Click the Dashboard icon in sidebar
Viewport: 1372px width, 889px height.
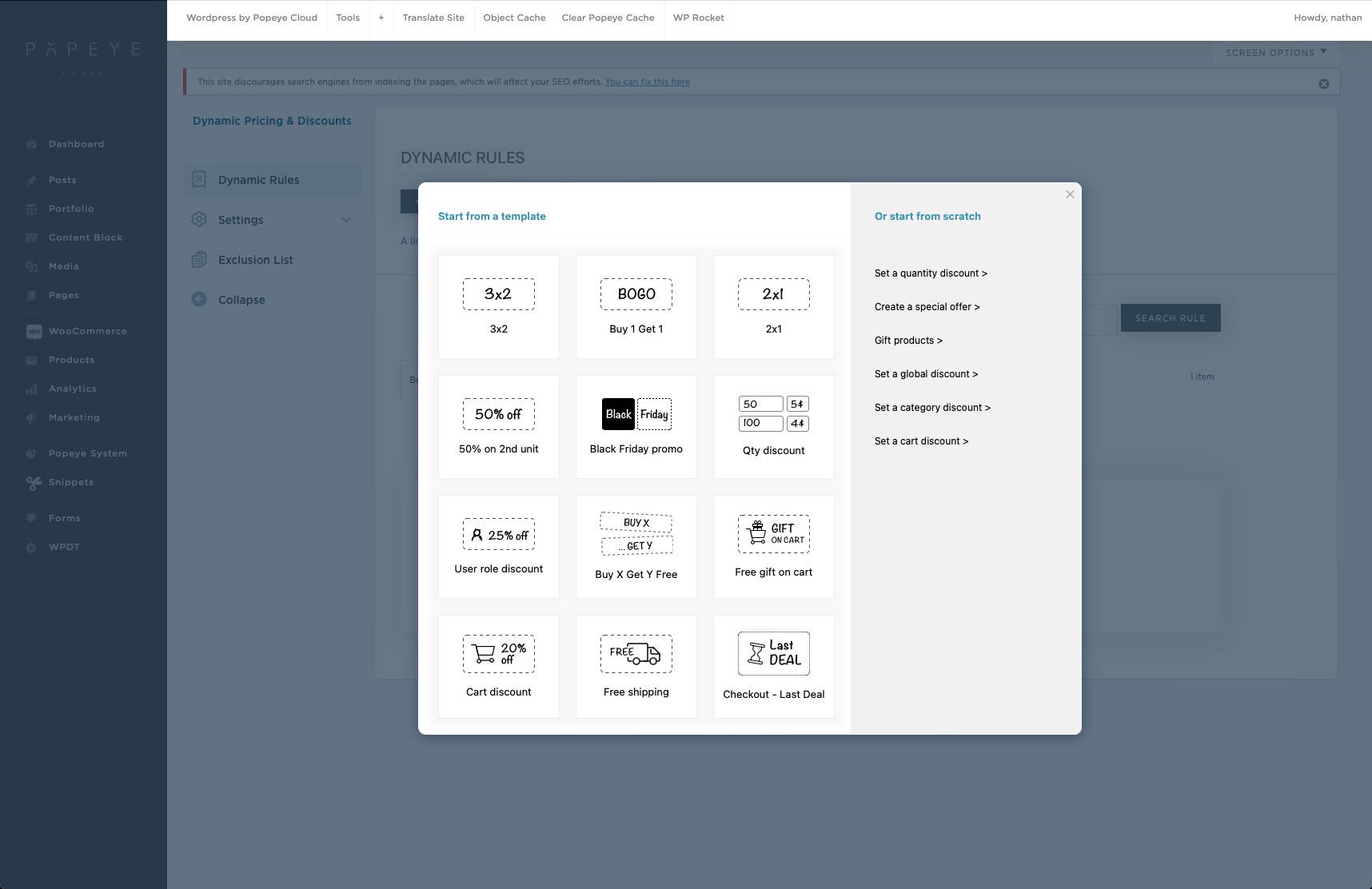point(31,145)
